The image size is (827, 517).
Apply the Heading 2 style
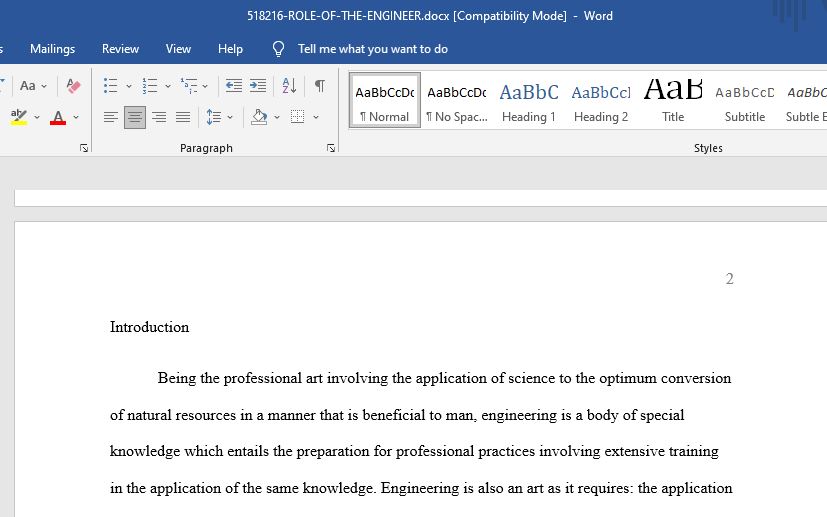click(x=601, y=100)
